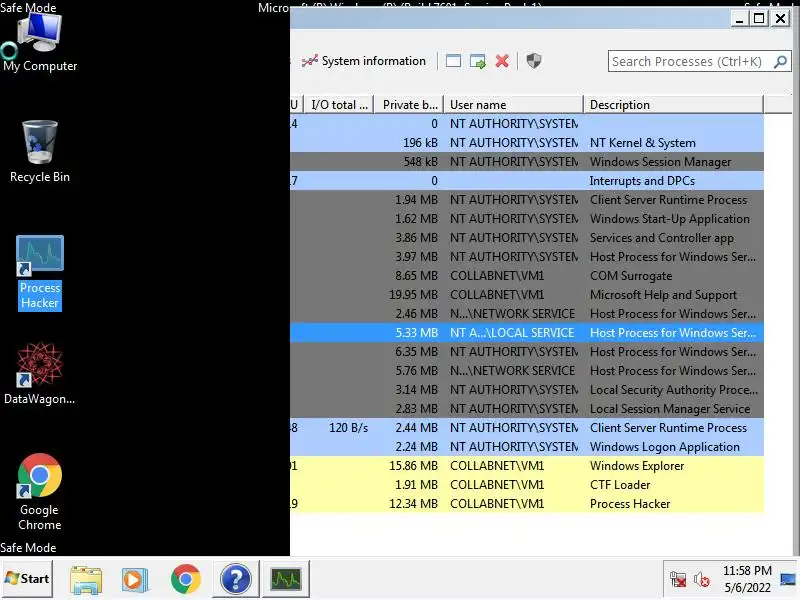800x600 pixels.
Task: Click the 15.86 MB private bytes cell
Action: click(413, 466)
